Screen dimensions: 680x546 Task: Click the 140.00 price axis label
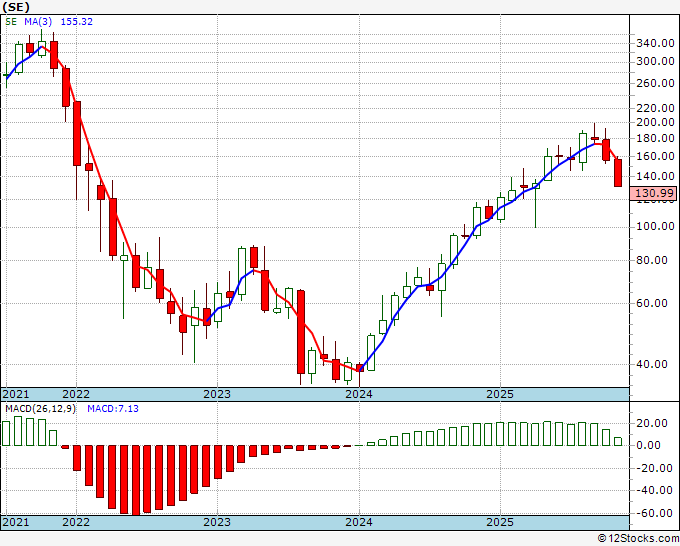[x=655, y=176]
